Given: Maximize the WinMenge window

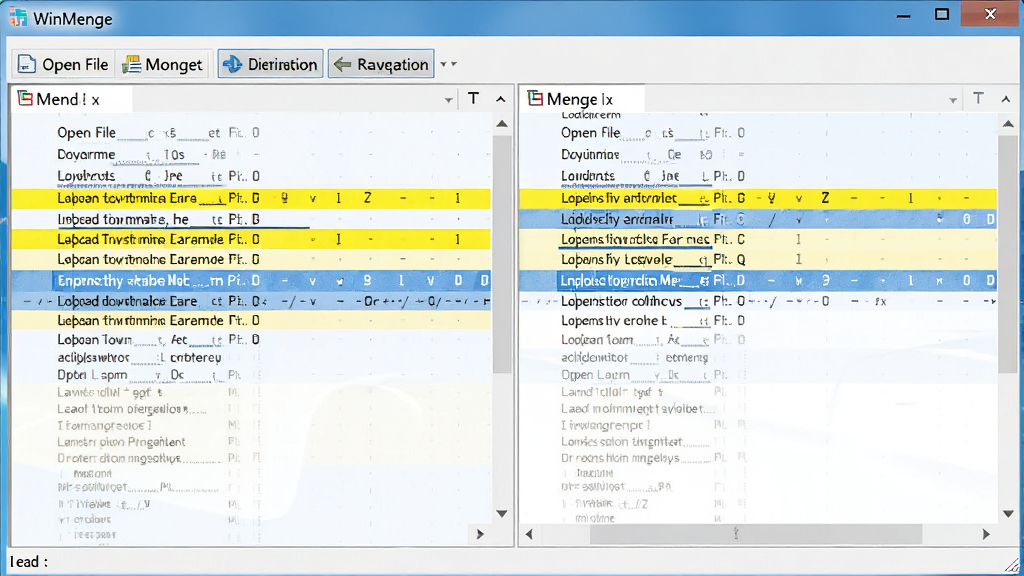Looking at the screenshot, I should (942, 14).
